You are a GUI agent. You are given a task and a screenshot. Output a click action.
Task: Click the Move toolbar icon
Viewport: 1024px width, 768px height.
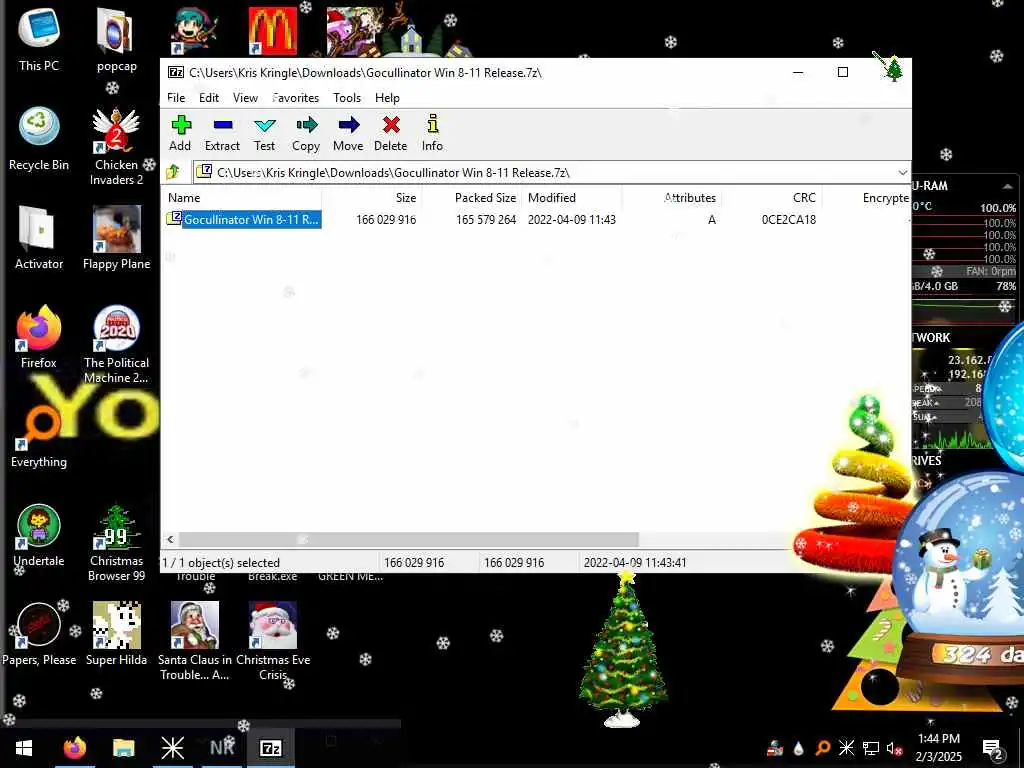pyautogui.click(x=348, y=133)
